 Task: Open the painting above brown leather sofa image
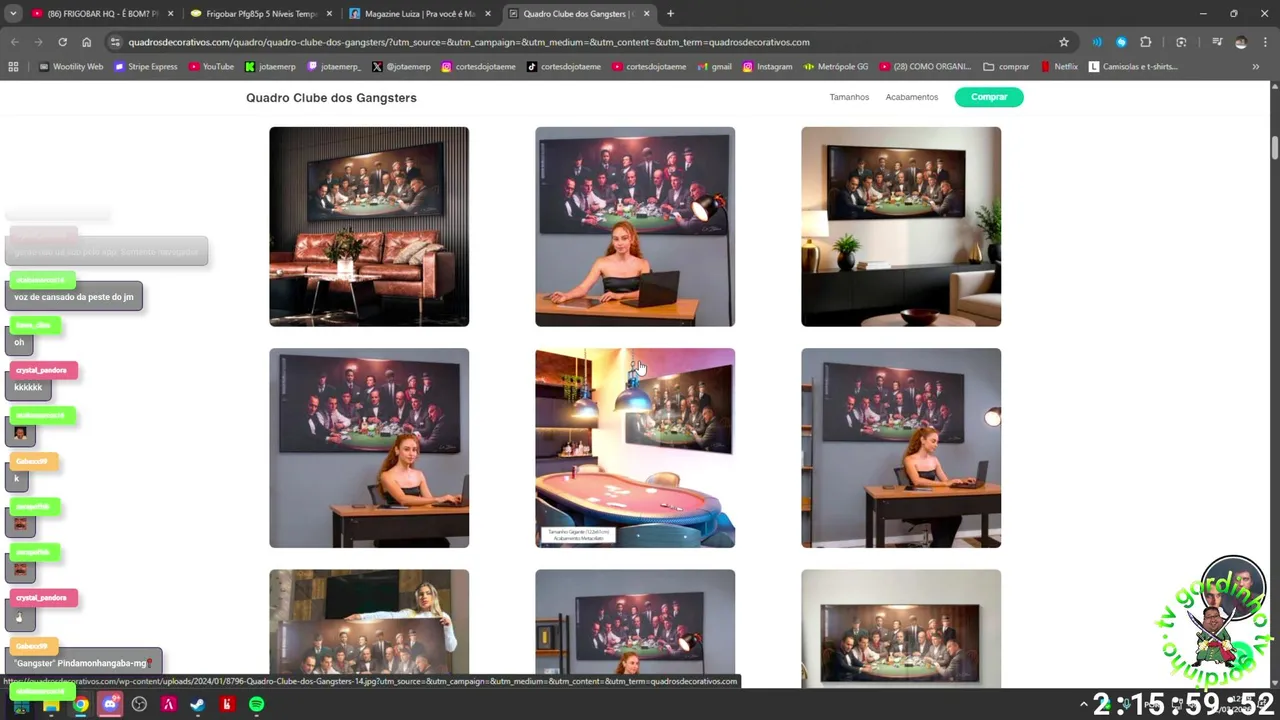pyautogui.click(x=369, y=226)
